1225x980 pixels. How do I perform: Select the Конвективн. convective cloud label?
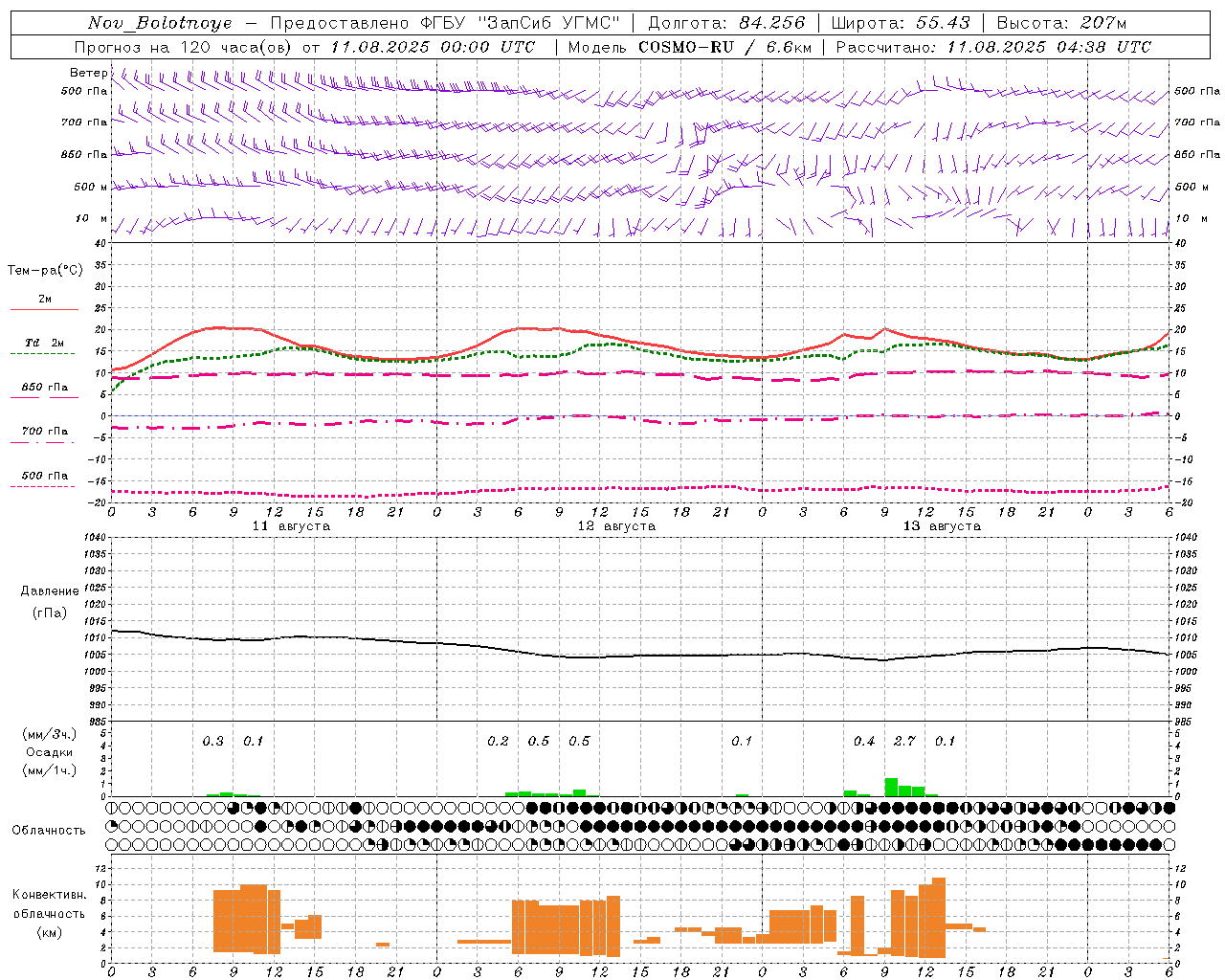50,895
